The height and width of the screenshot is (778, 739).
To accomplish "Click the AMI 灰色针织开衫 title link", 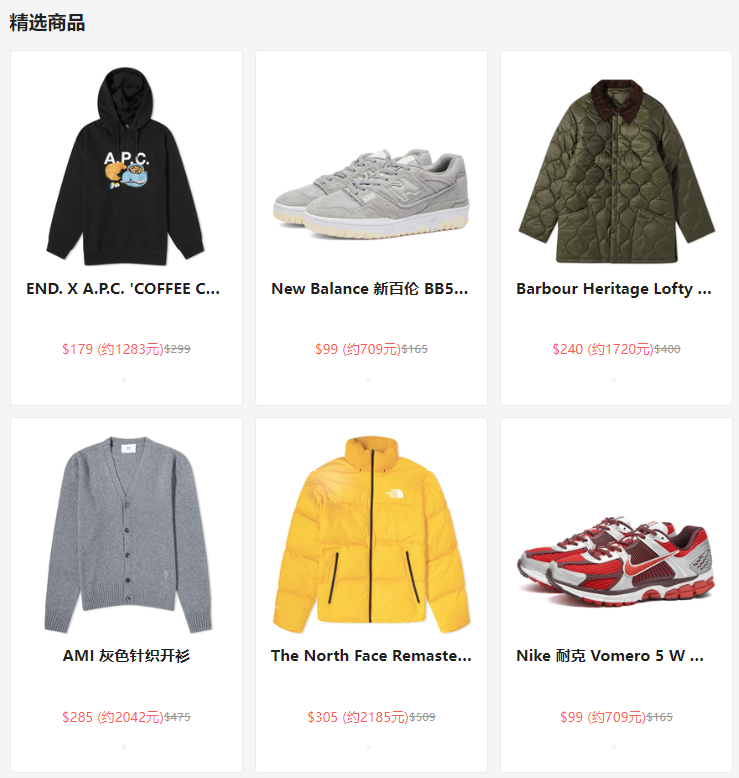I will click(126, 656).
